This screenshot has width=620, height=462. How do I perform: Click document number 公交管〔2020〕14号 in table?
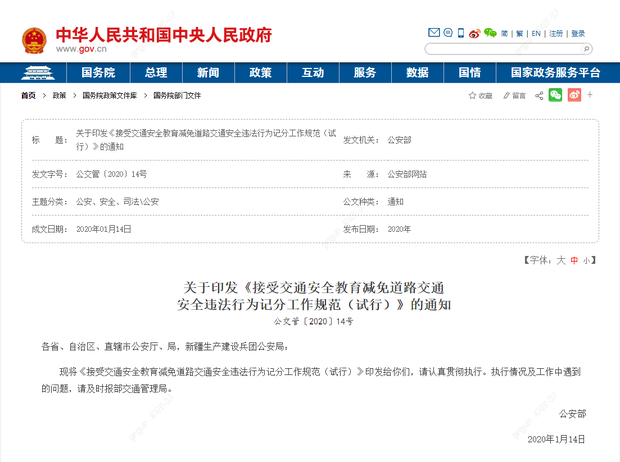pyautogui.click(x=112, y=174)
